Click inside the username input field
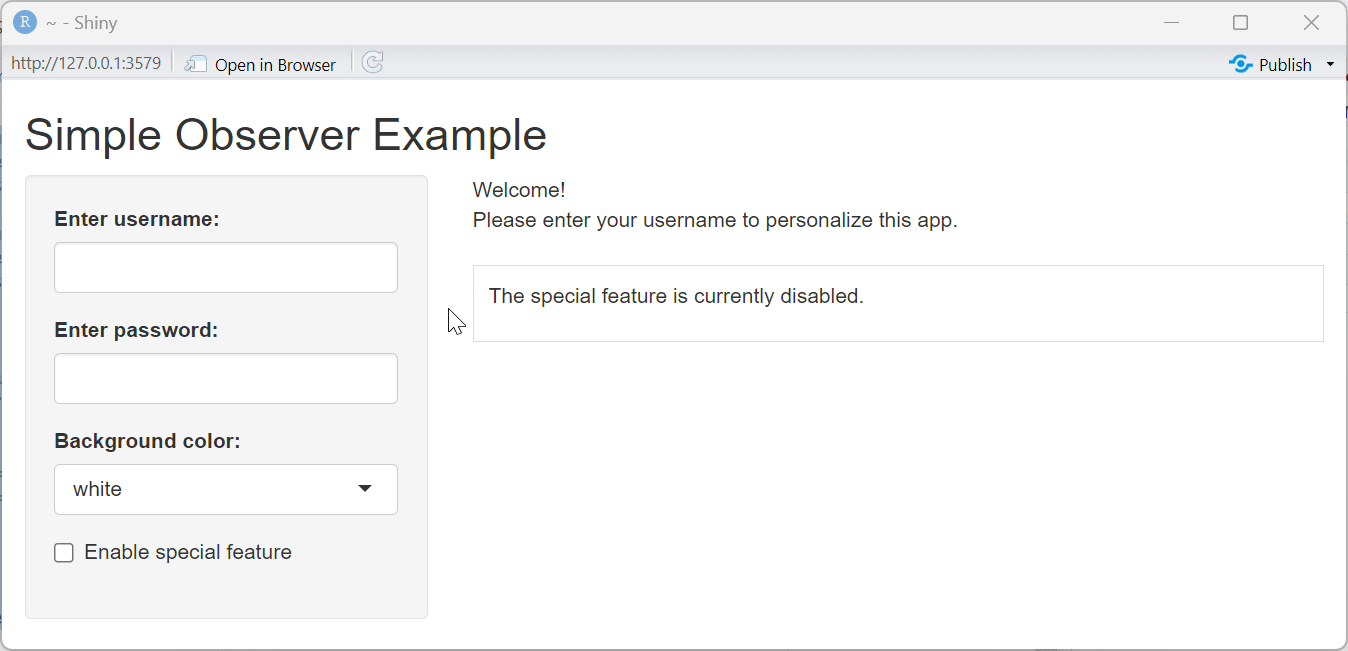This screenshot has width=1348, height=651. point(225,267)
